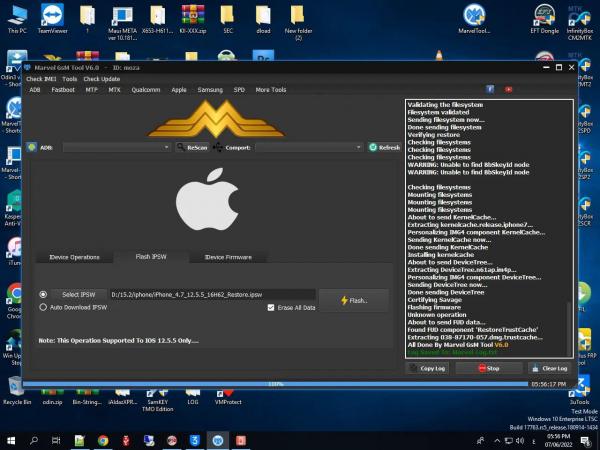The width and height of the screenshot is (600, 450).
Task: Open the Check Update menu
Action: click(x=102, y=79)
